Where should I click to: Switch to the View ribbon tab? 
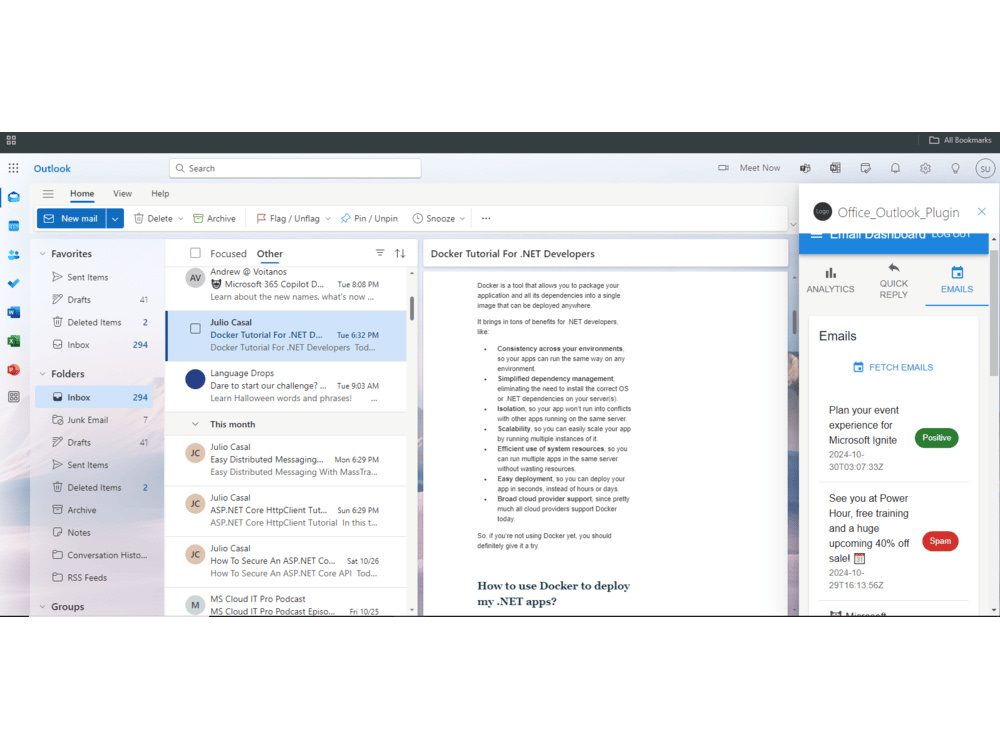click(122, 193)
